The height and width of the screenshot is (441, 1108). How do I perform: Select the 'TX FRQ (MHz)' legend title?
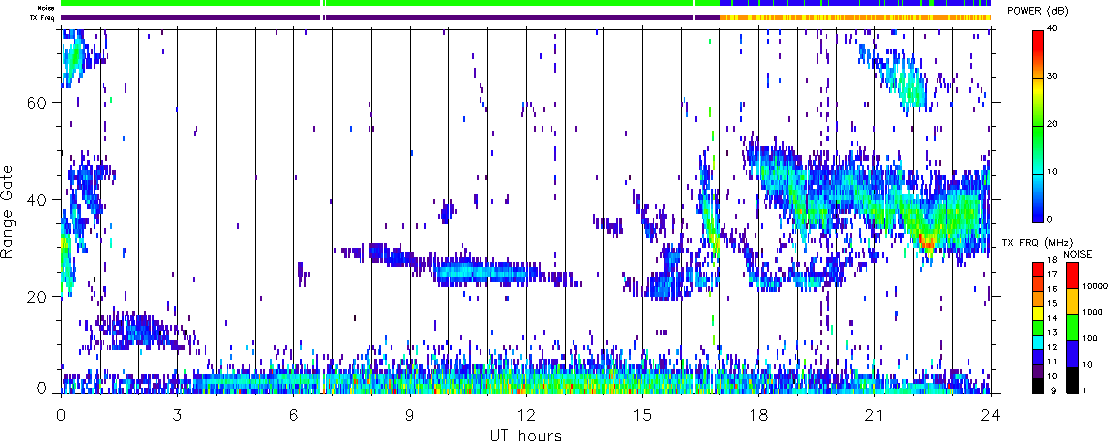point(1037,243)
